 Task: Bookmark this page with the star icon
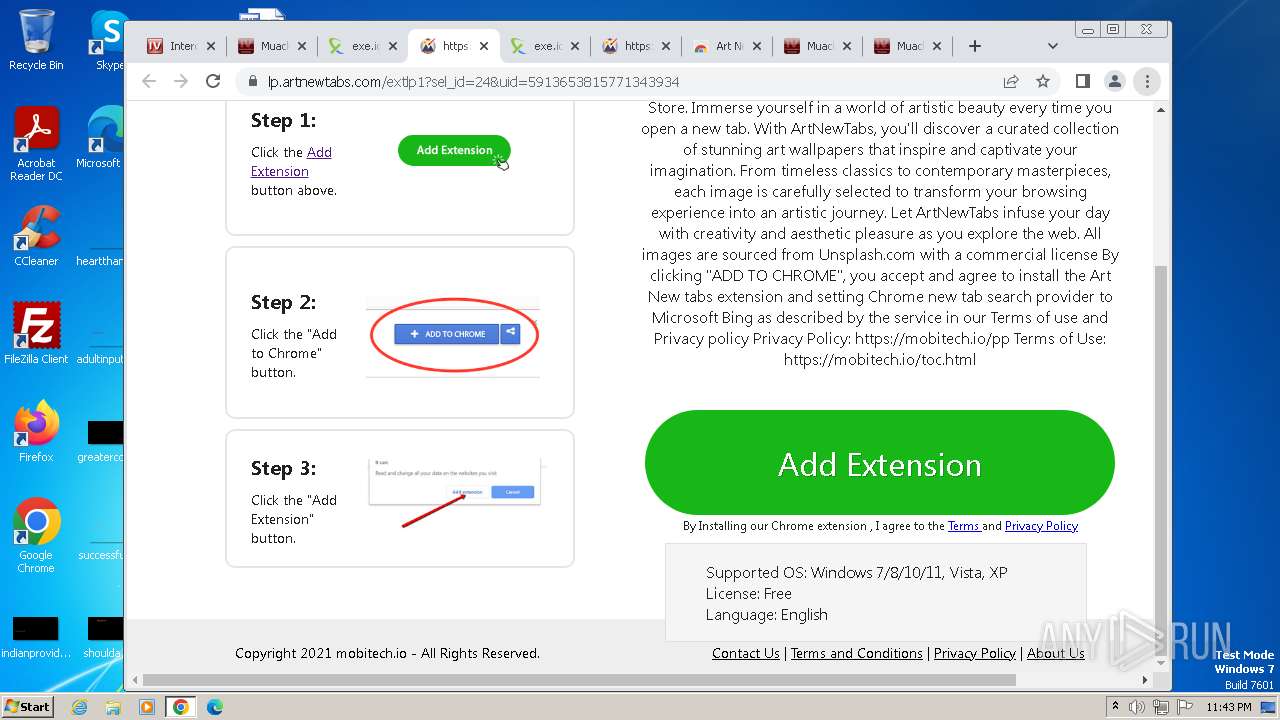tap(1043, 82)
